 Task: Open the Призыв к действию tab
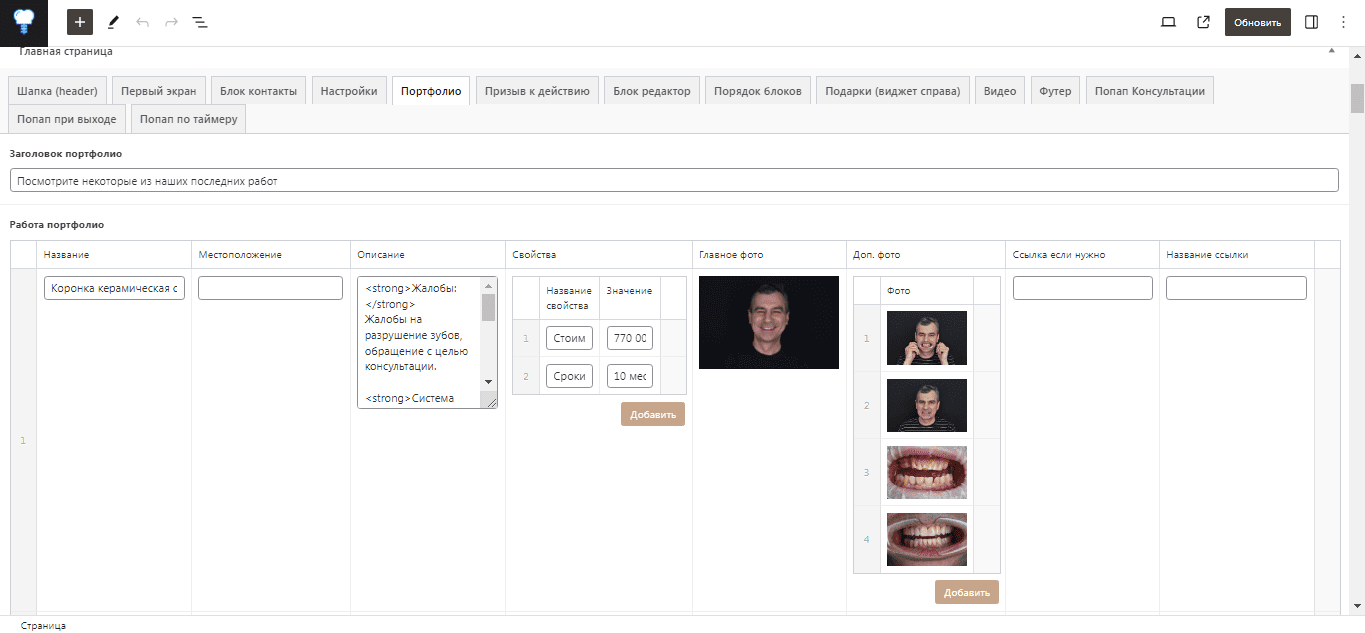coord(537,91)
